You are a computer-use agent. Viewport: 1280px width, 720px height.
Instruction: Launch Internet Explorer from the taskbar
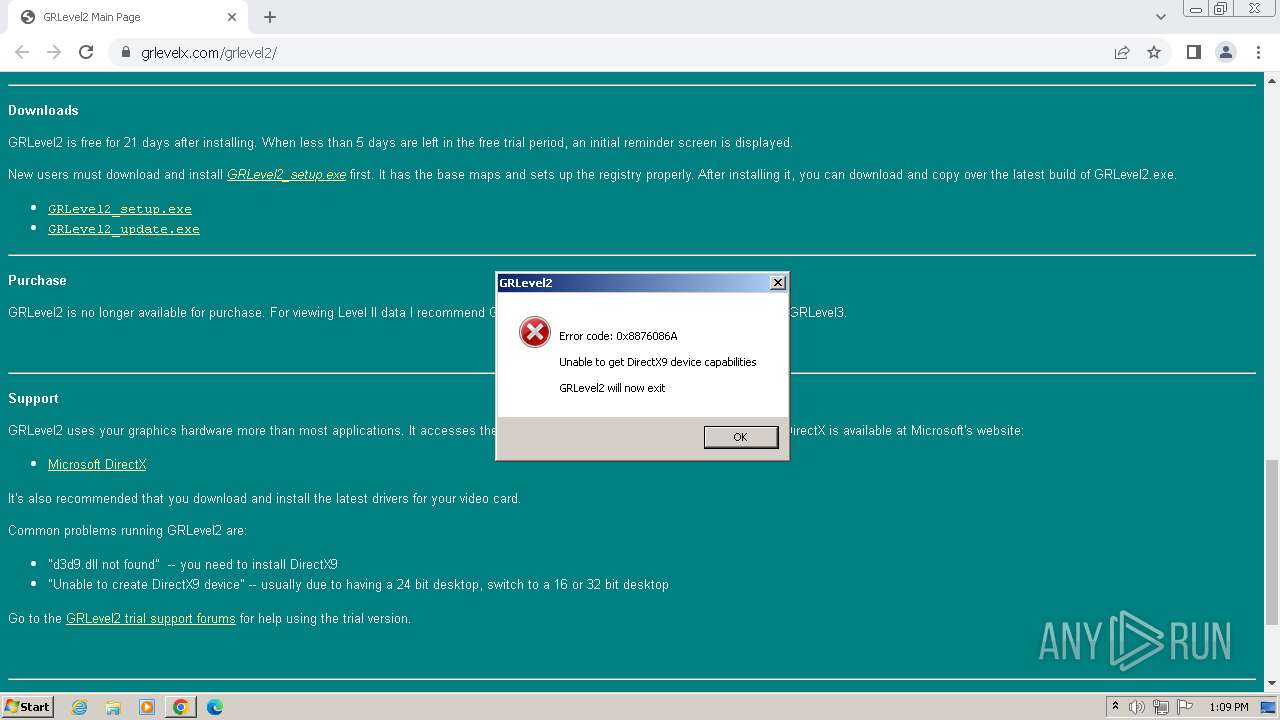coord(80,707)
